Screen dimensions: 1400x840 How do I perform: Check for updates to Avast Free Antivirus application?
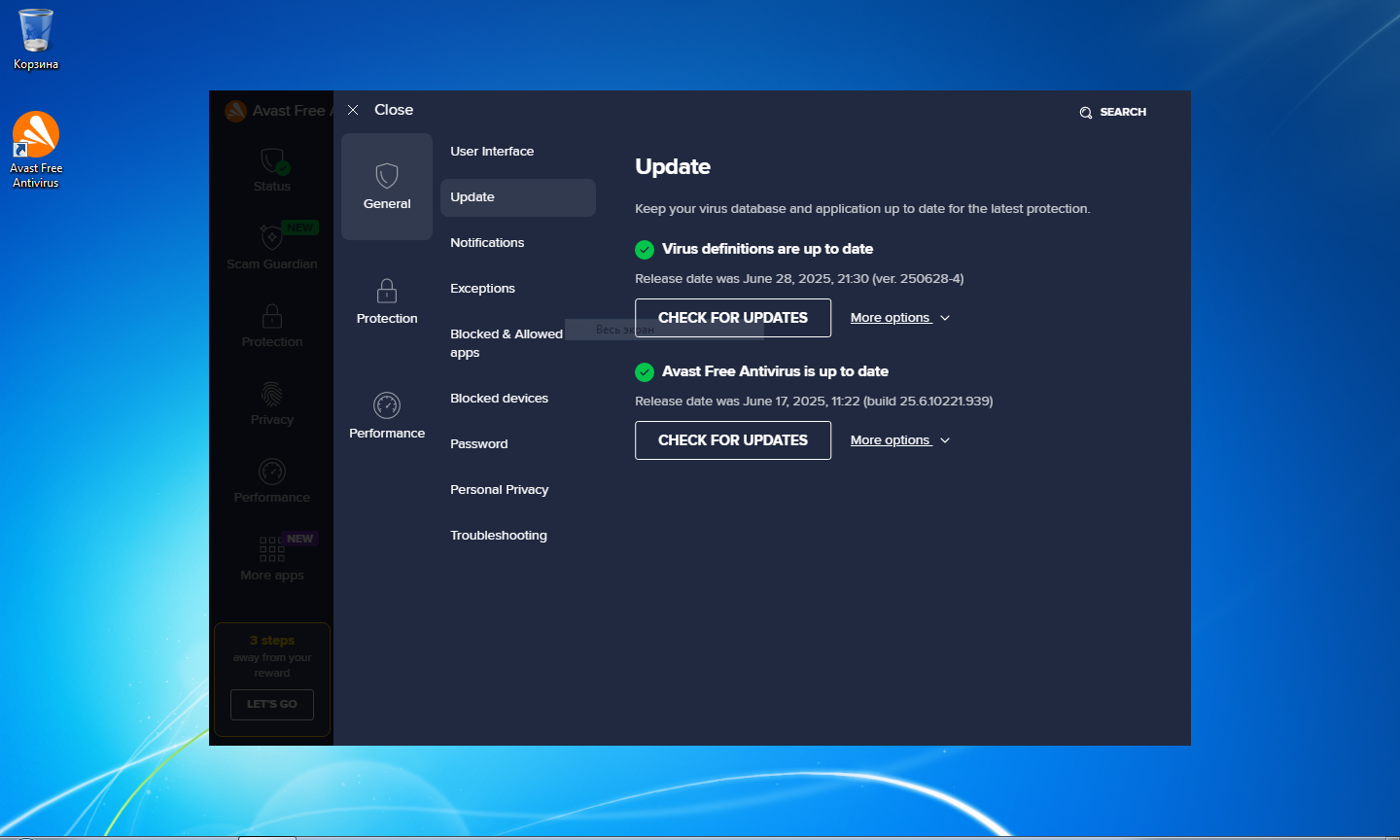coord(733,440)
